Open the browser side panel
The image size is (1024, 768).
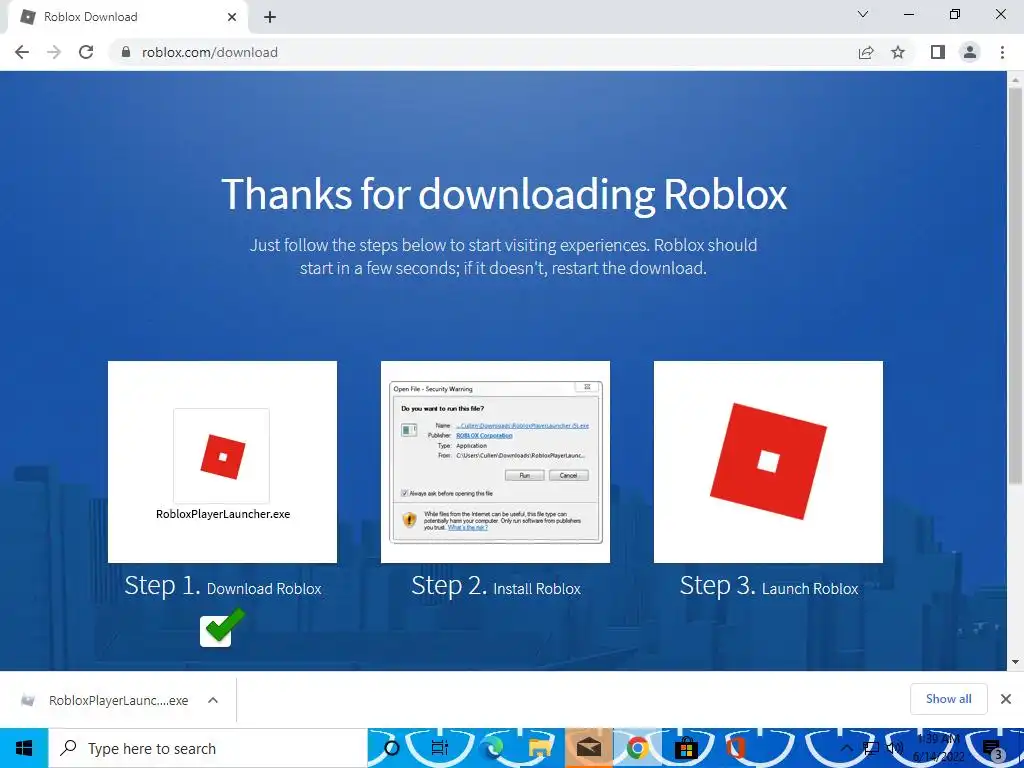coord(938,52)
